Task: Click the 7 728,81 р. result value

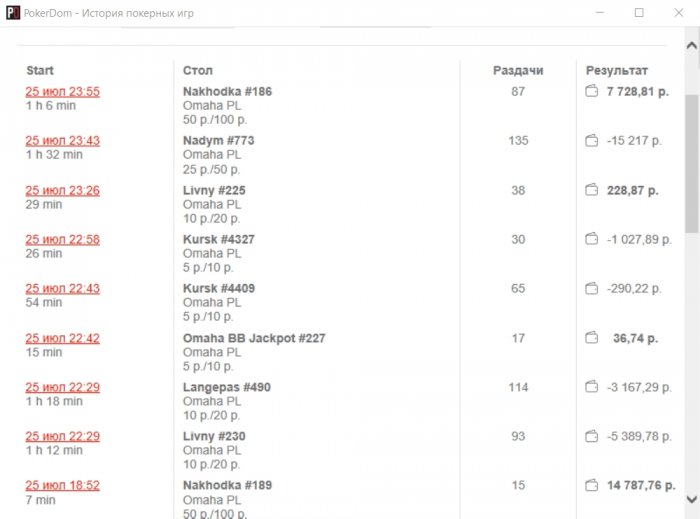Action: (x=638, y=91)
